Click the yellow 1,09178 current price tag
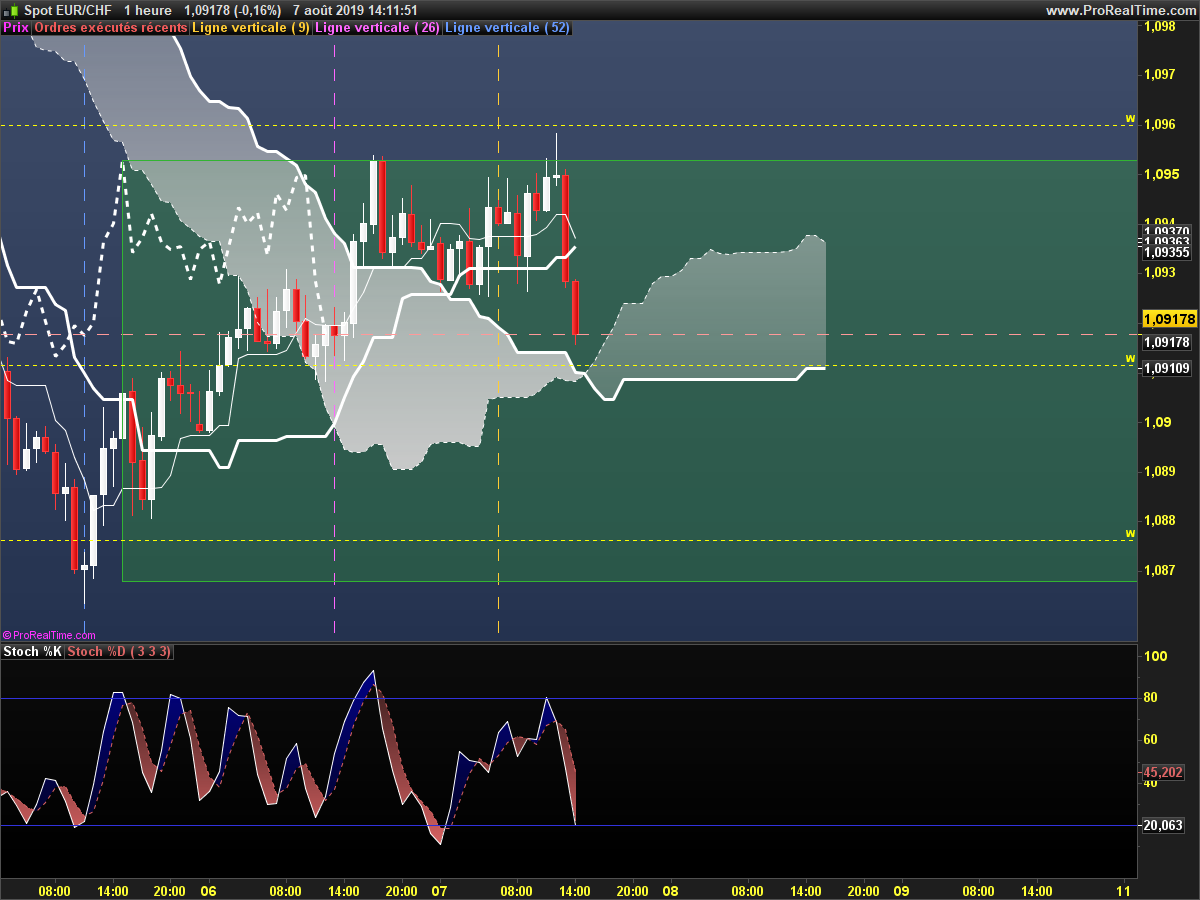1200x900 pixels. click(x=1169, y=319)
